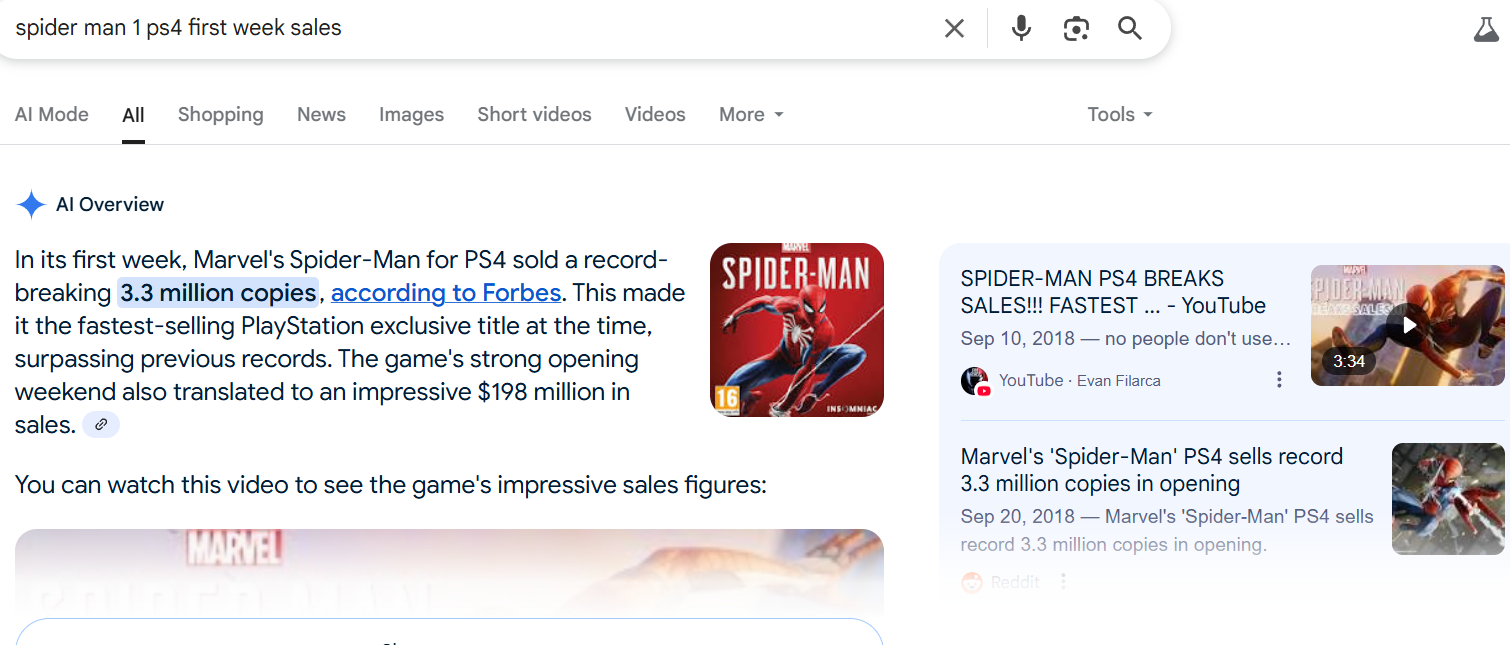Screen dimensions: 1510x645
Task: Click 'You can watch this video' sentence
Action: point(390,486)
